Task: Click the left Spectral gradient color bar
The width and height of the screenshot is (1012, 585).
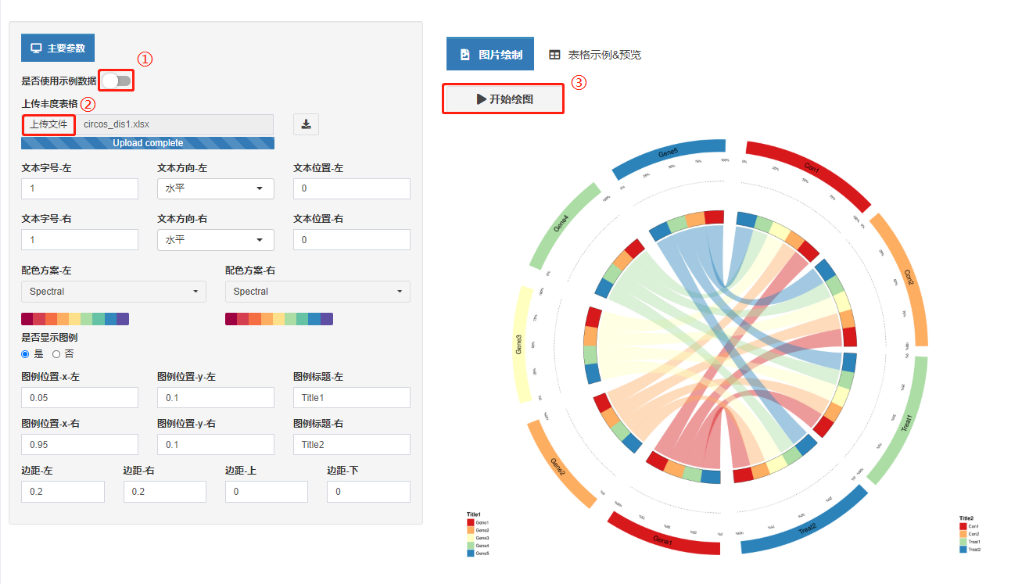Action: 75,318
